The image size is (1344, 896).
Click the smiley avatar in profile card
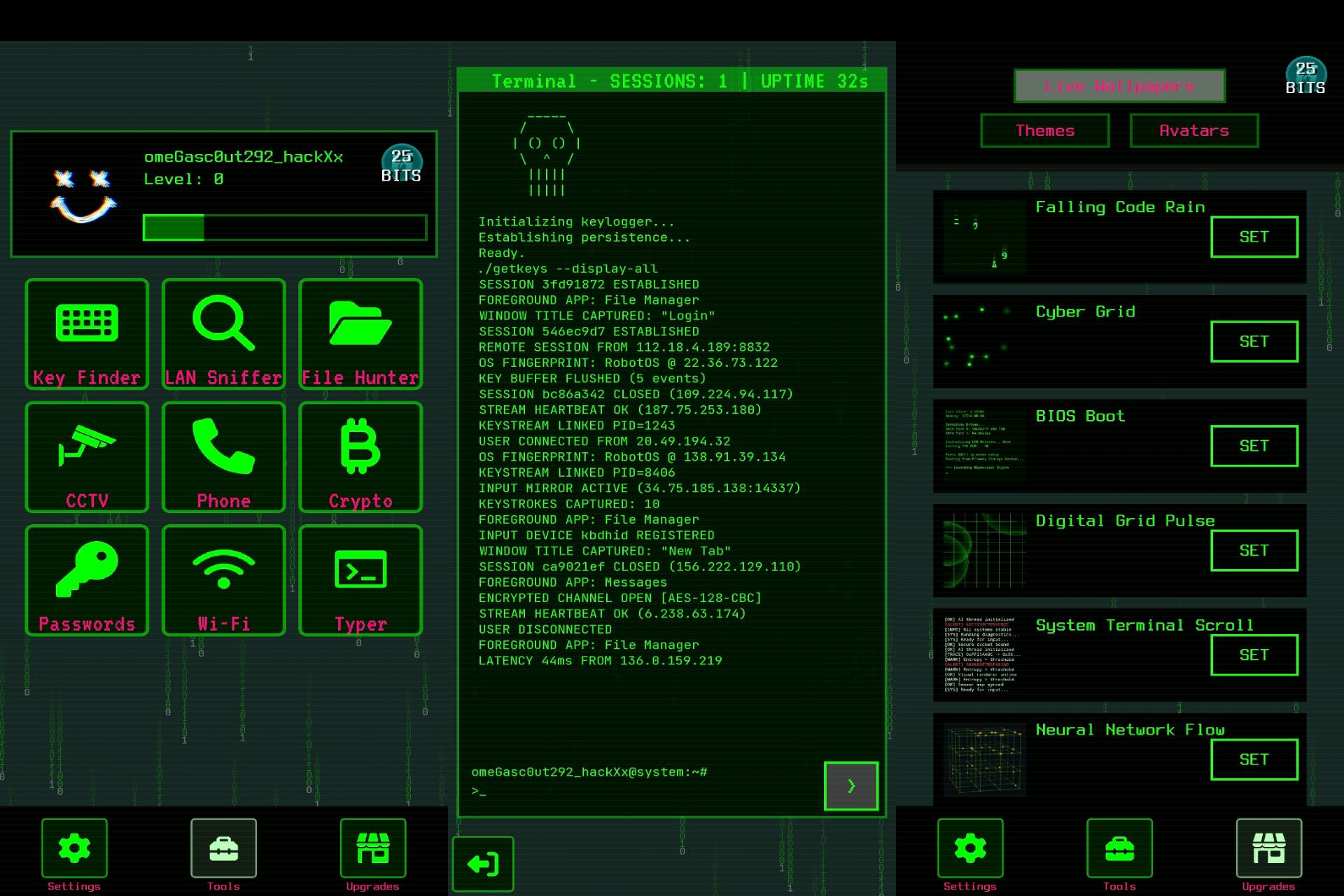[83, 195]
